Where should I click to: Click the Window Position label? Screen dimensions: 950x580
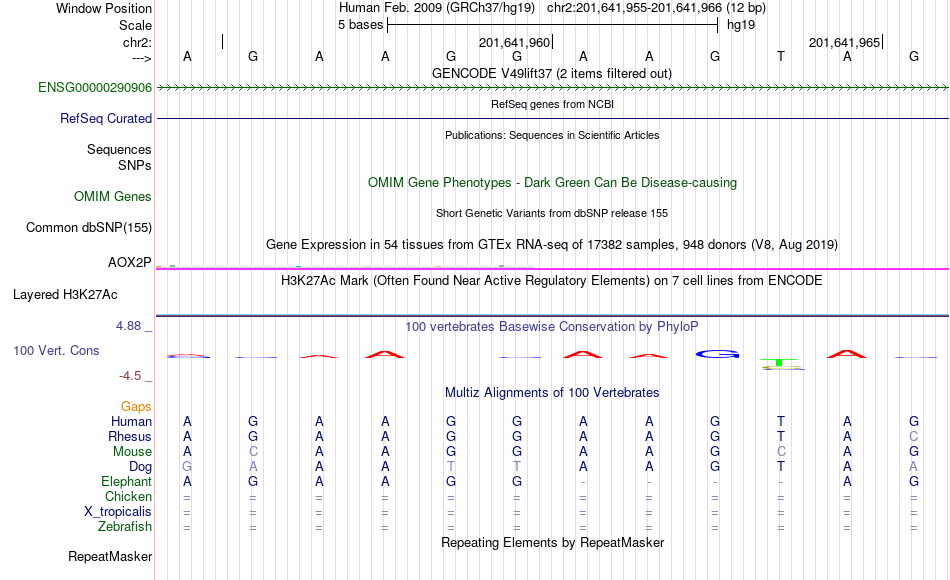(x=104, y=8)
